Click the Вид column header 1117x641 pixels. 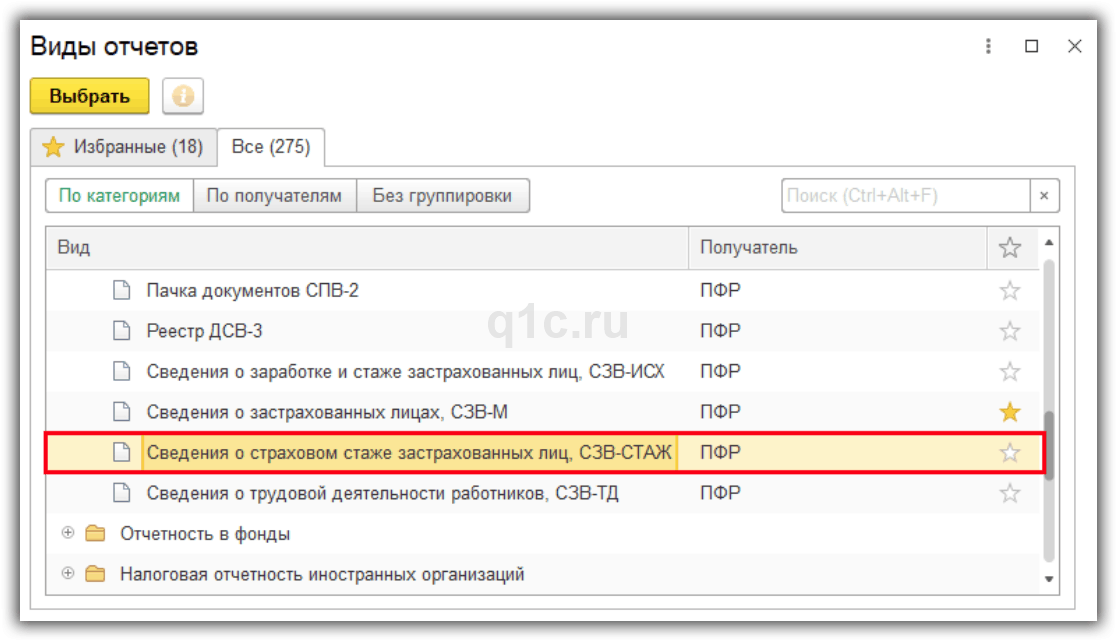(x=367, y=248)
